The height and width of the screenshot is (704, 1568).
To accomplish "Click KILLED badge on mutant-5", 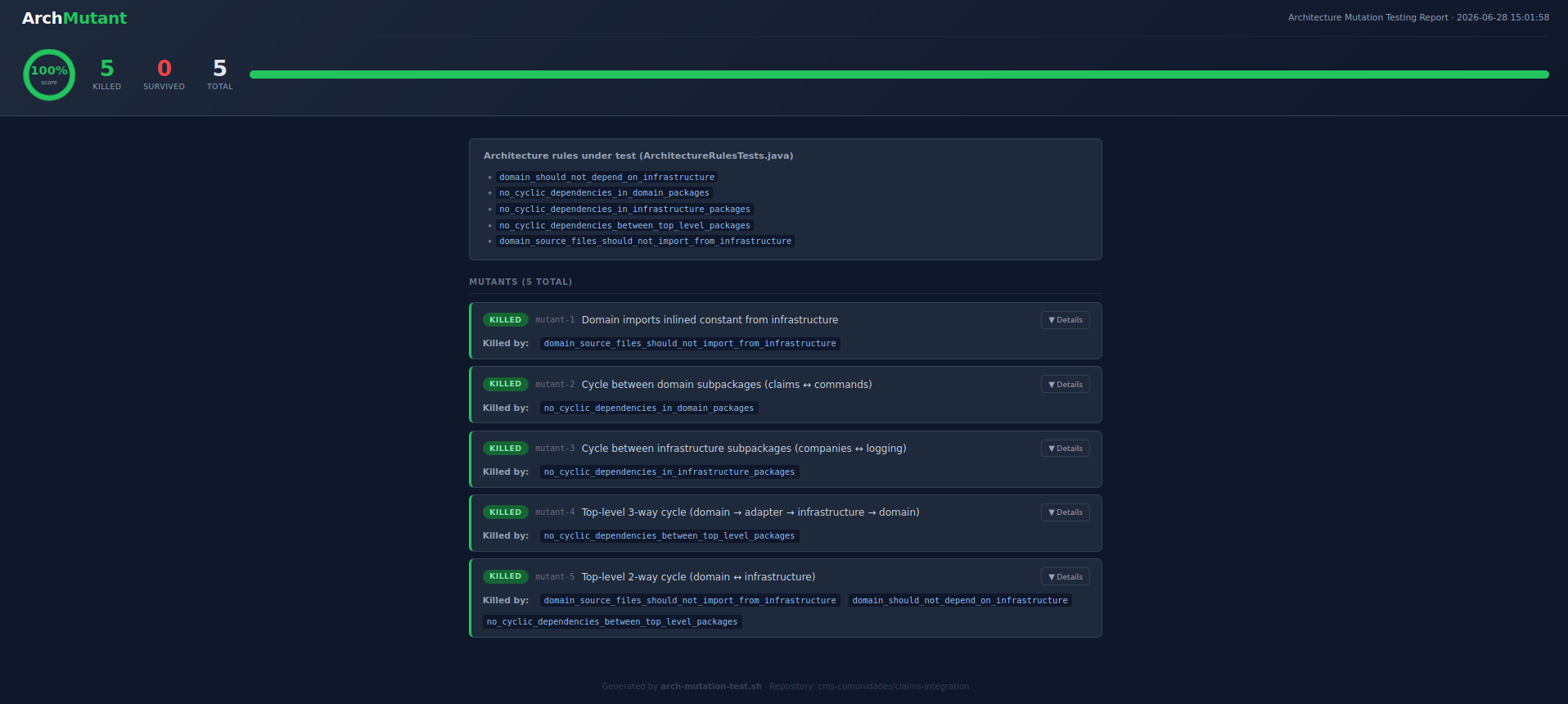I will pos(505,576).
